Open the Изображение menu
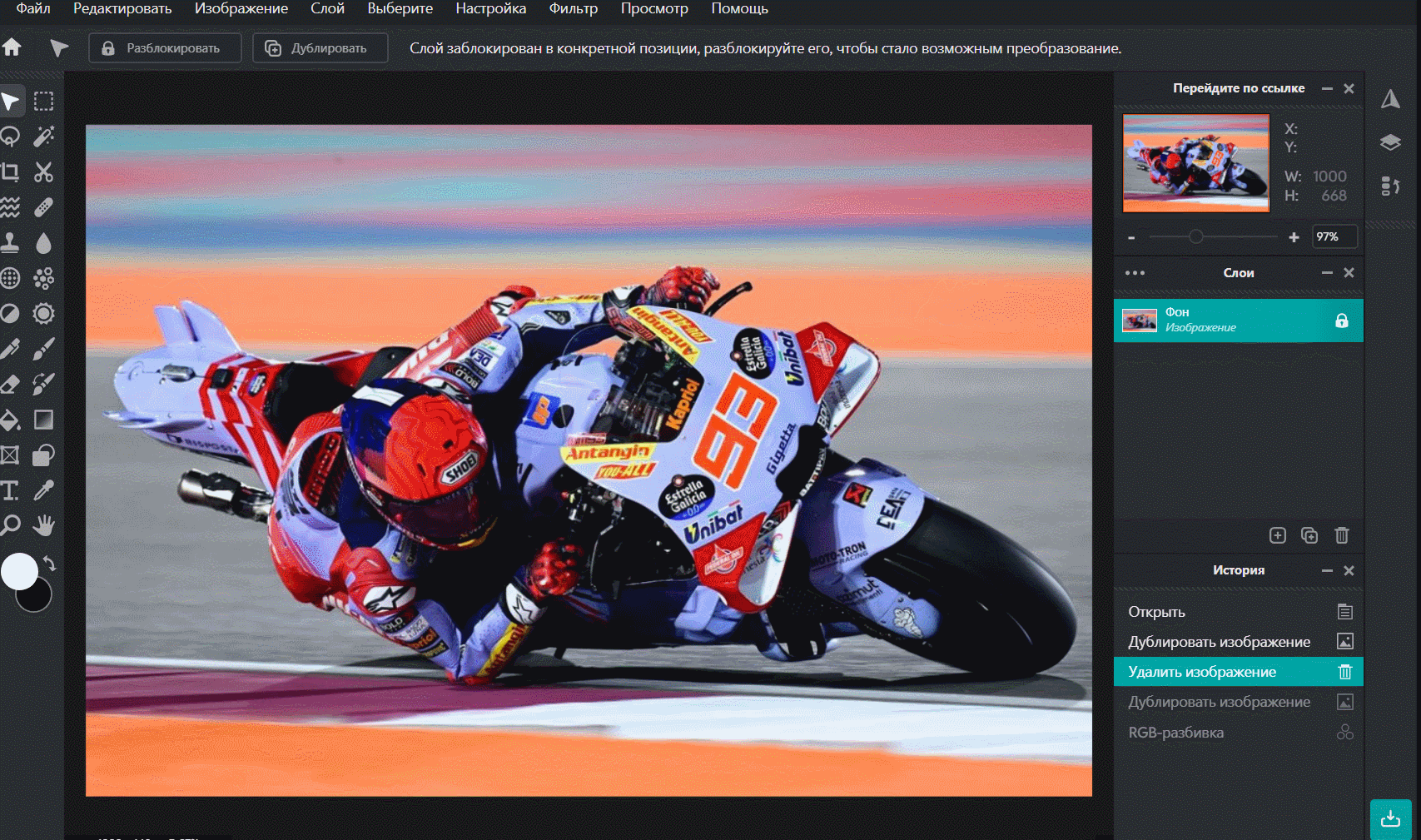 point(241,9)
